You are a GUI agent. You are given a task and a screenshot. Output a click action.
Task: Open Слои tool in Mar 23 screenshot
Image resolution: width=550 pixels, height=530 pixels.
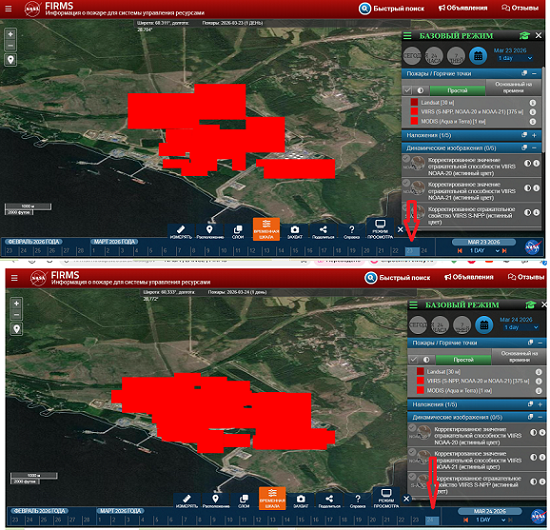click(x=238, y=232)
